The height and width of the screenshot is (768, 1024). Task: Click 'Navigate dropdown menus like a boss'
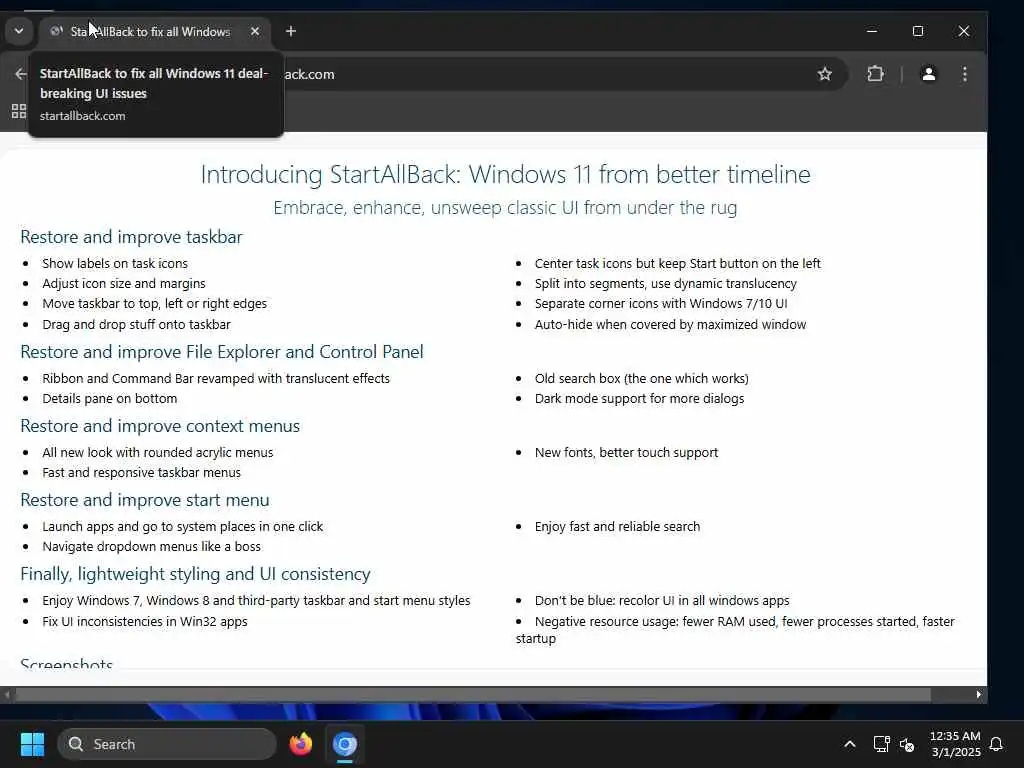(152, 546)
